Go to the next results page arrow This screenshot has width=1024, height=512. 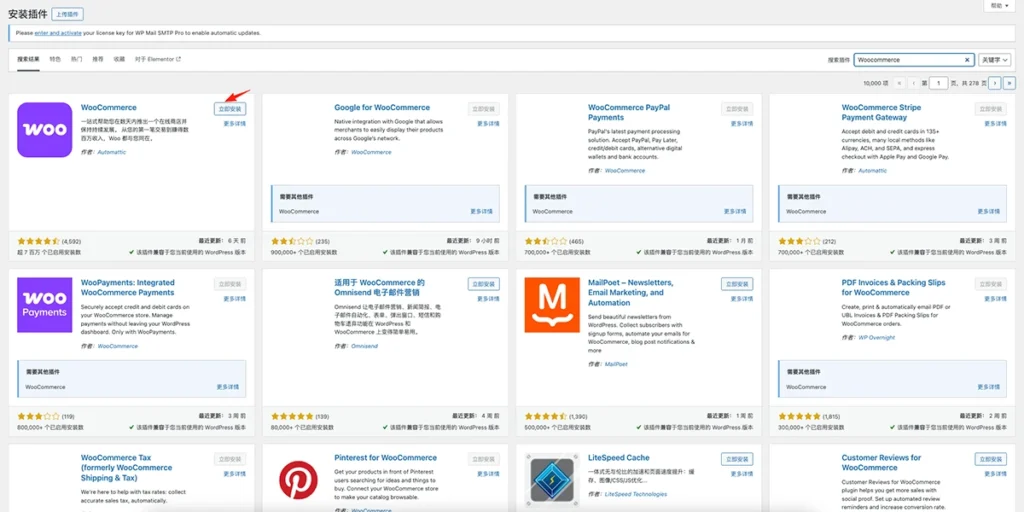pos(995,83)
